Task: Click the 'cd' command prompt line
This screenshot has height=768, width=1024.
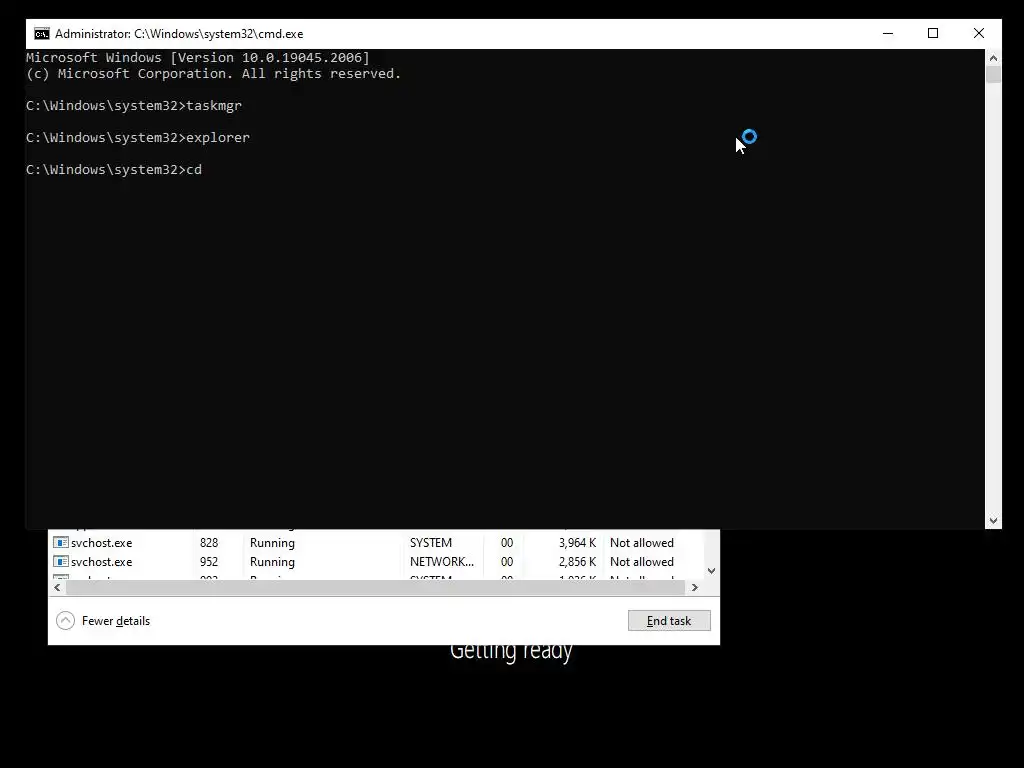Action: click(114, 170)
